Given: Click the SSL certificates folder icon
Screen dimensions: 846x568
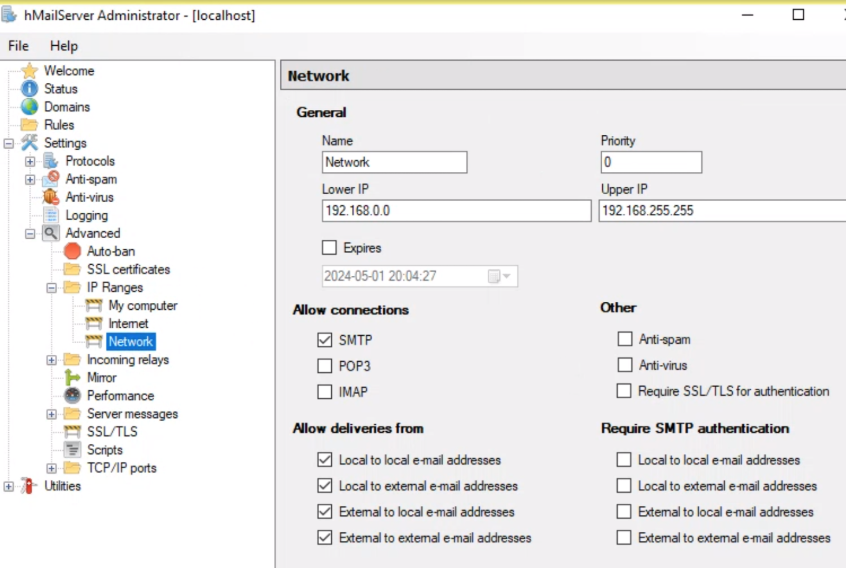Looking at the screenshot, I should point(72,269).
